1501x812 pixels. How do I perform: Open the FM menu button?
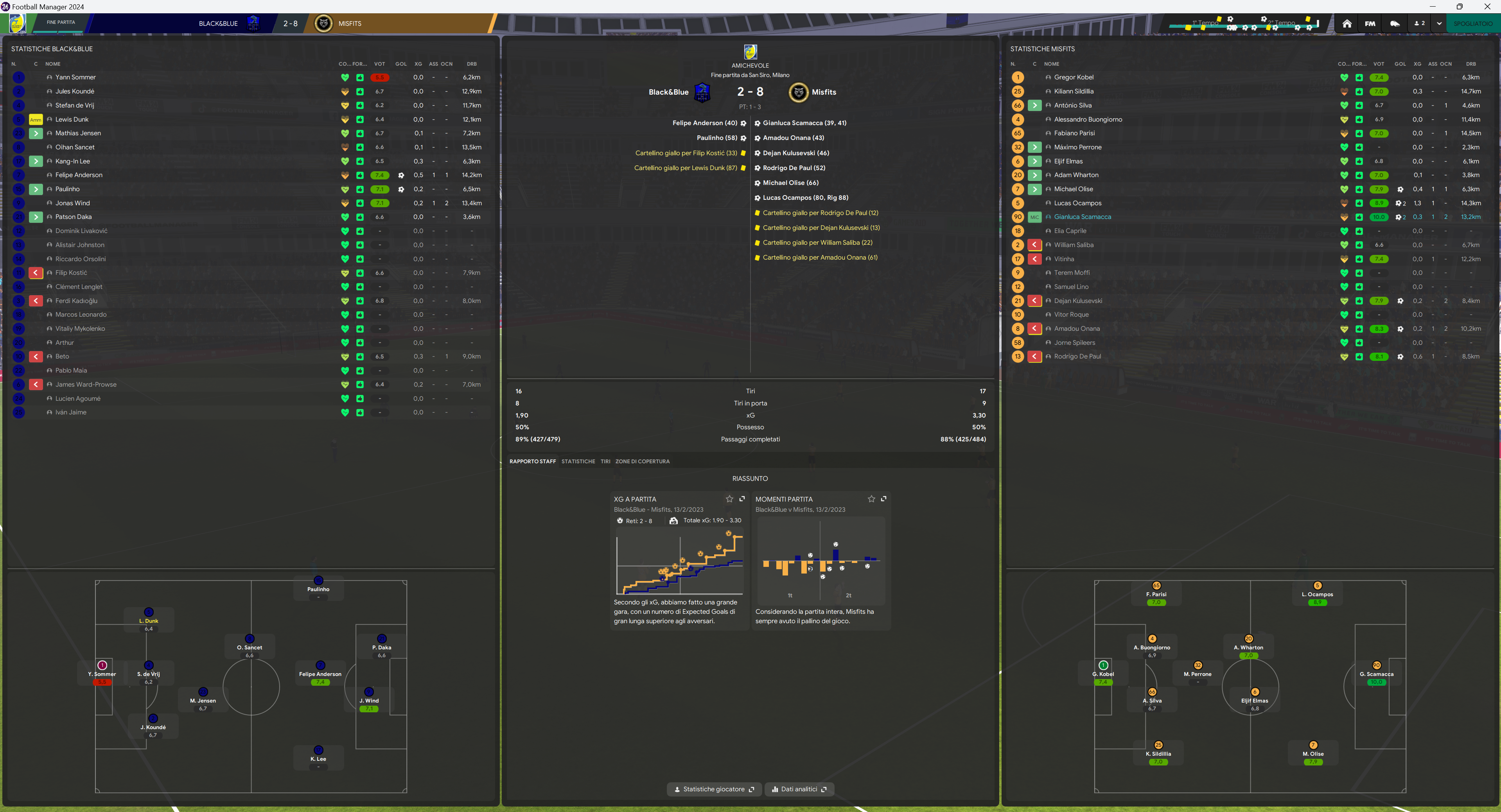pyautogui.click(x=1370, y=23)
